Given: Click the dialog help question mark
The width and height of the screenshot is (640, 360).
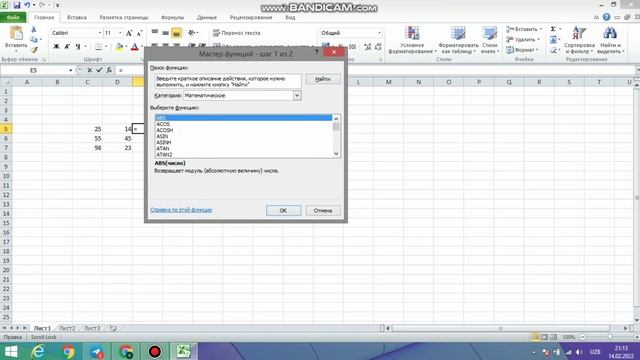Looking at the screenshot, I should (x=316, y=52).
